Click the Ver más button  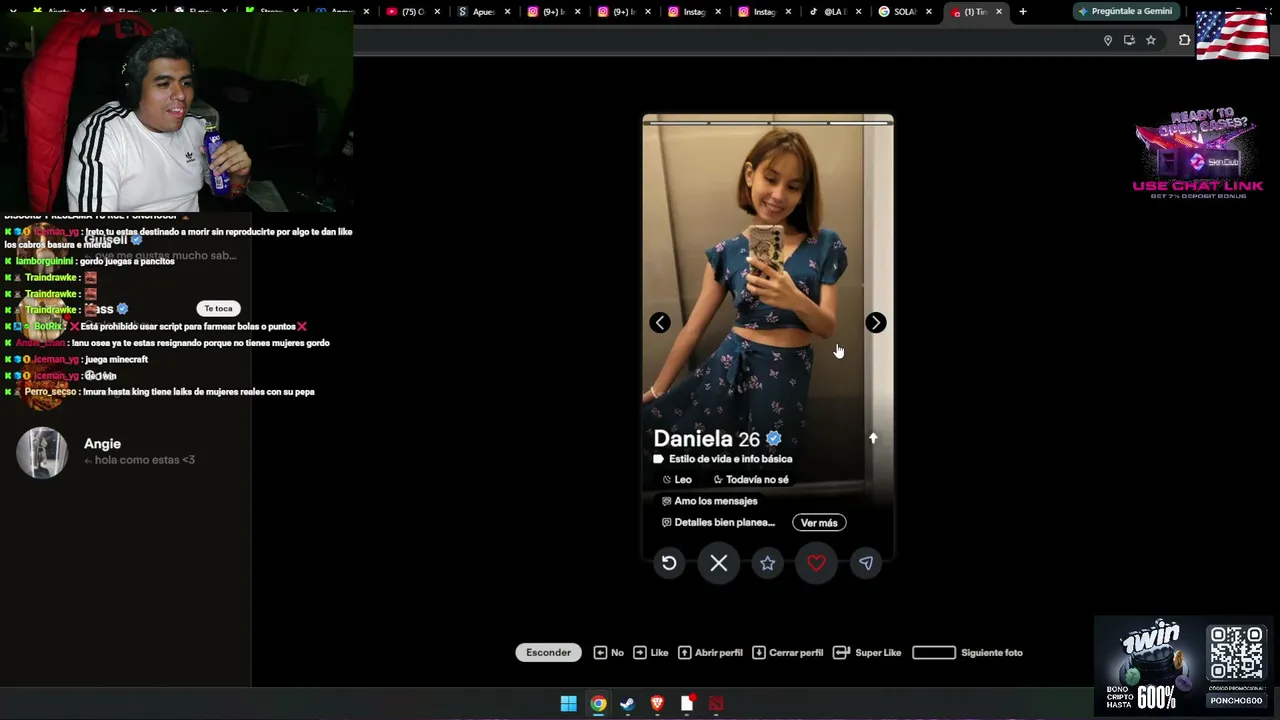click(x=819, y=522)
